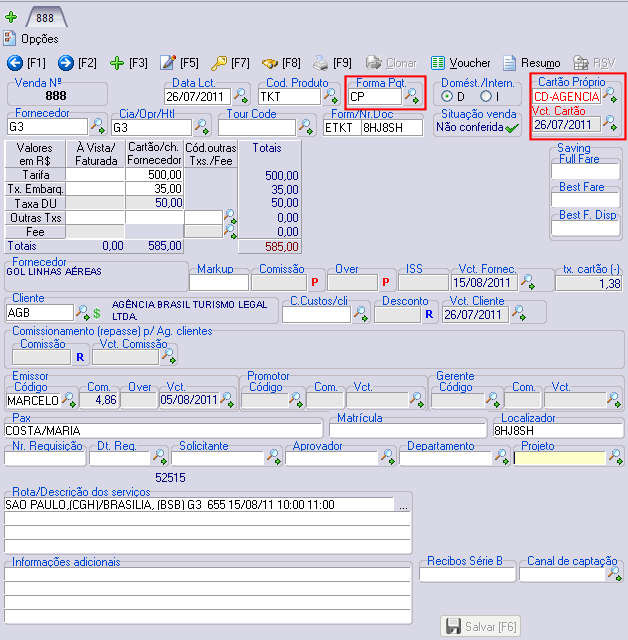The image size is (628, 640).
Task: Open lookup for Projeto
Action: 615,457
